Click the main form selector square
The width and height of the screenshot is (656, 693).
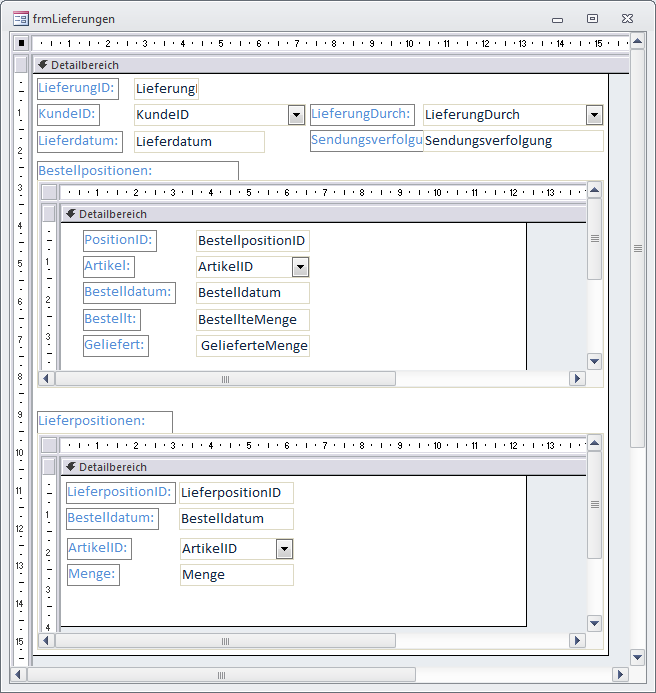point(21,43)
